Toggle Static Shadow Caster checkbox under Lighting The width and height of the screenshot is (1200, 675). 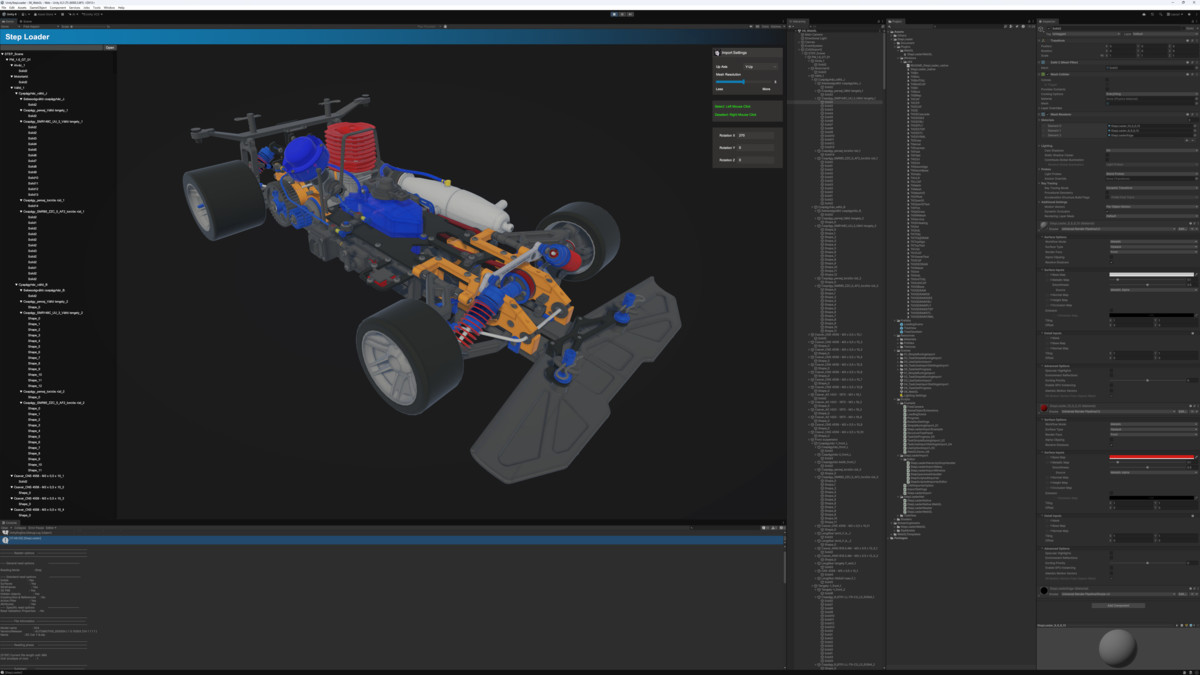1108,155
